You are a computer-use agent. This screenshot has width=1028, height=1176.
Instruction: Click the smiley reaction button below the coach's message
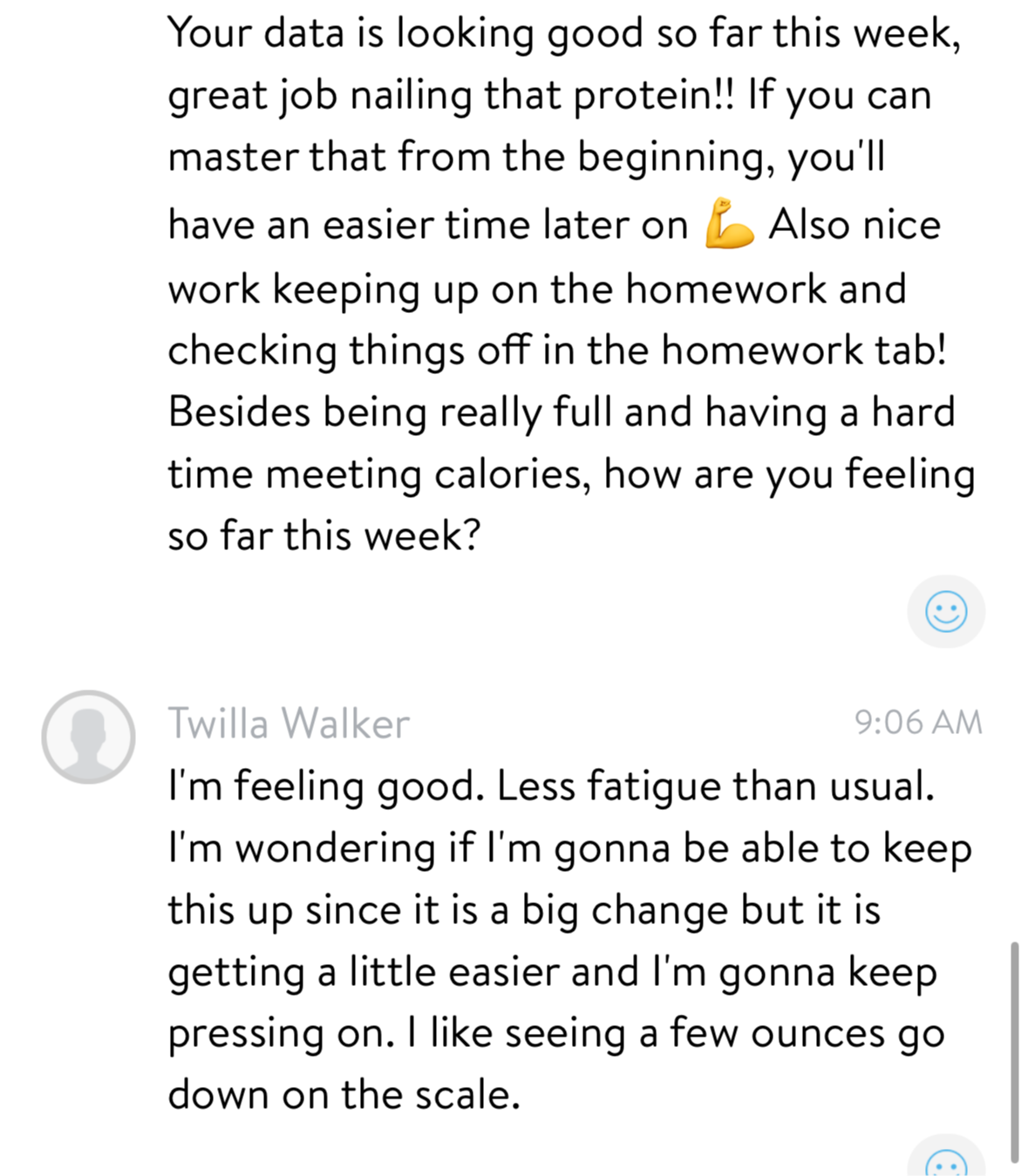click(x=946, y=611)
